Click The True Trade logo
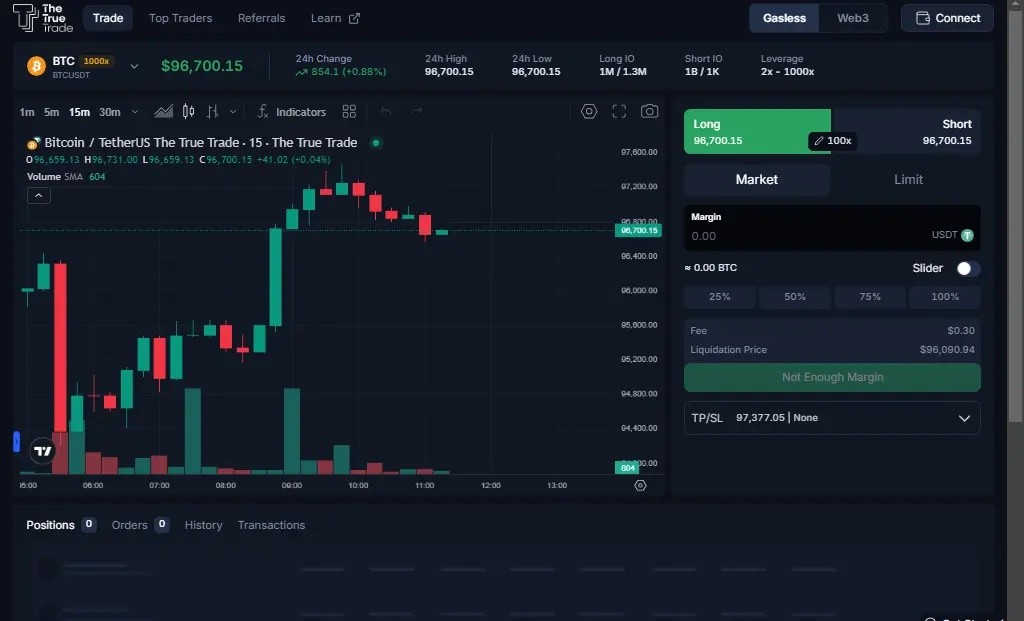 click(x=43, y=18)
